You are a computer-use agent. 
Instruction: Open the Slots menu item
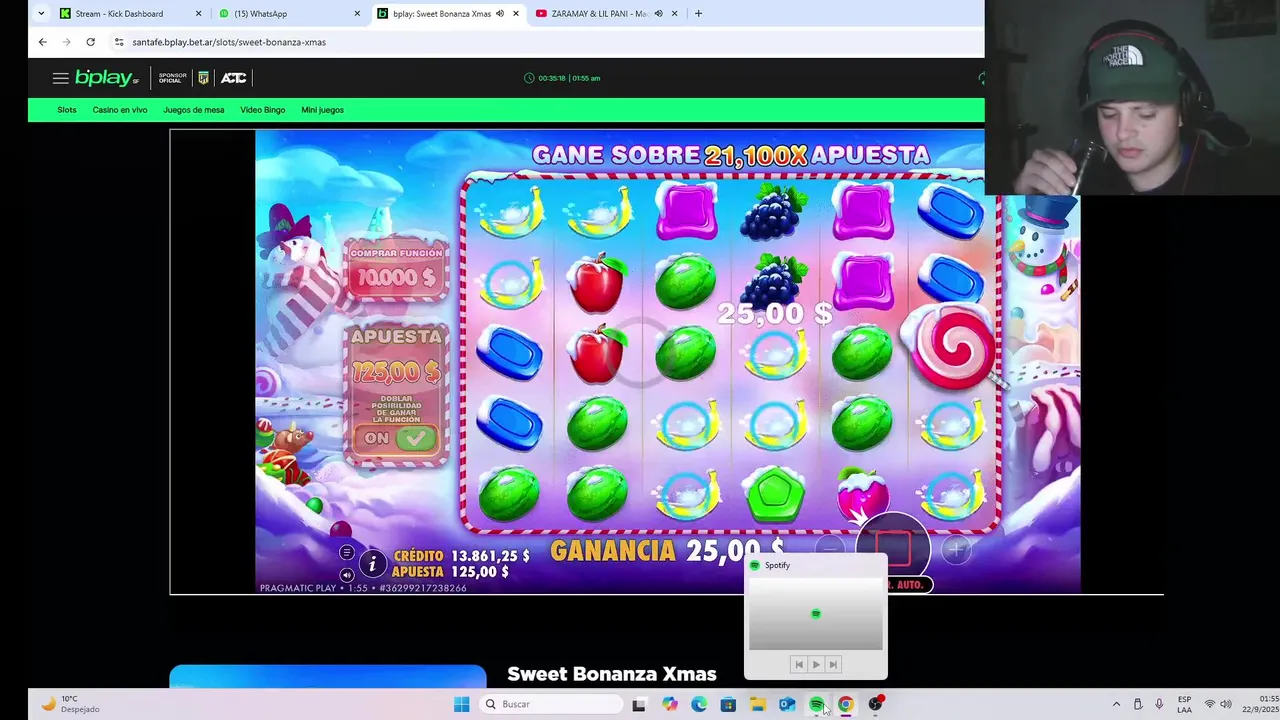pos(67,110)
